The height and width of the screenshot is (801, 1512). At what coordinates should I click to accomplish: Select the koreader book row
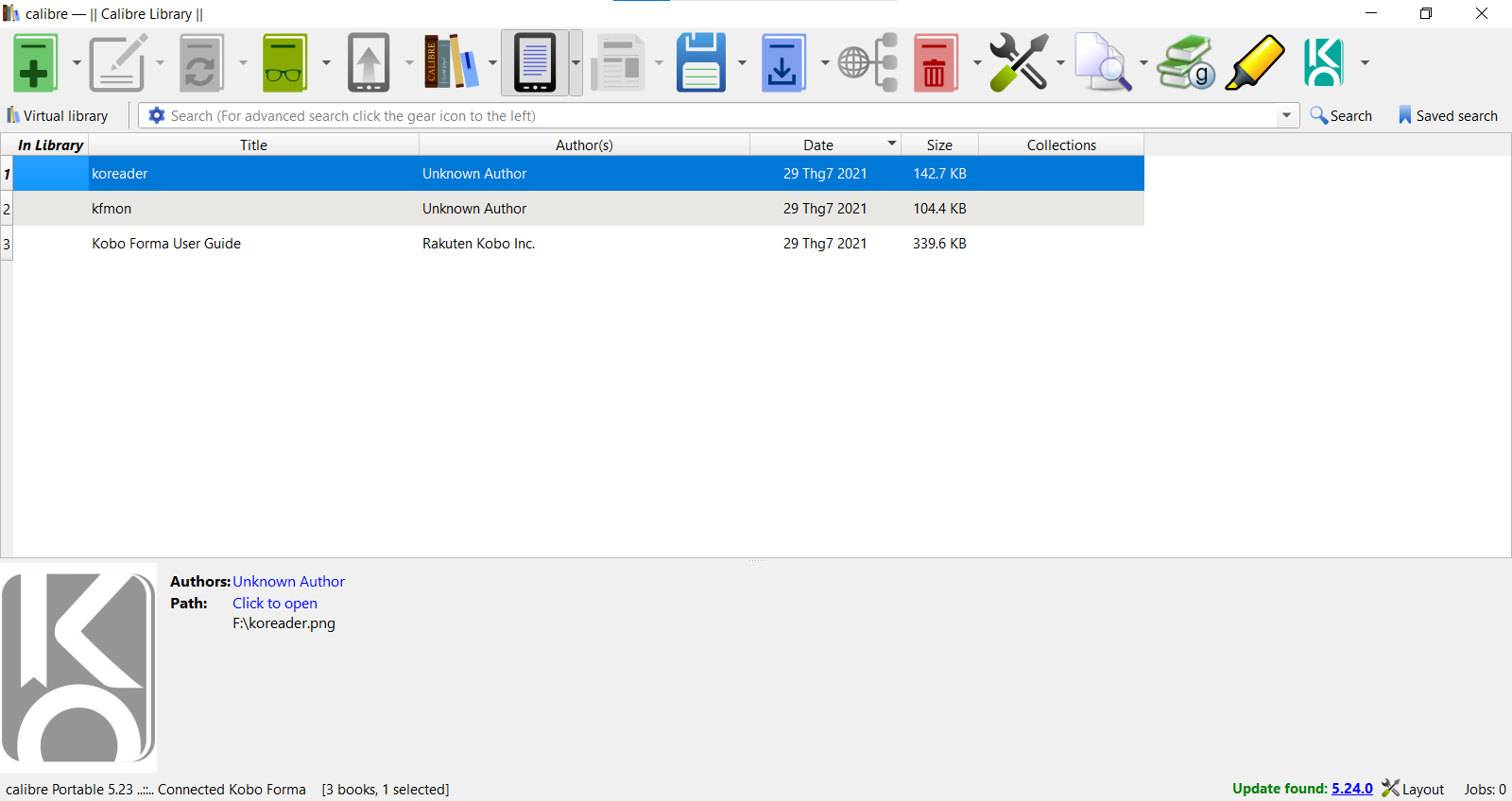click(x=578, y=174)
